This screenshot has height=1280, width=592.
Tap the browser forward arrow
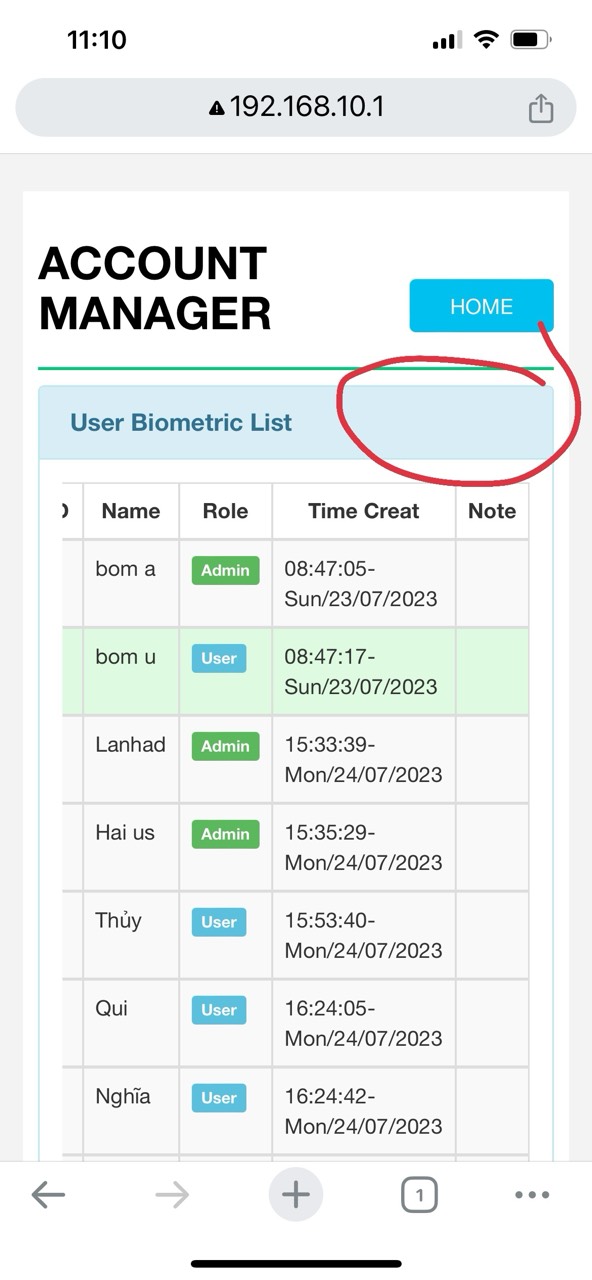(172, 1194)
